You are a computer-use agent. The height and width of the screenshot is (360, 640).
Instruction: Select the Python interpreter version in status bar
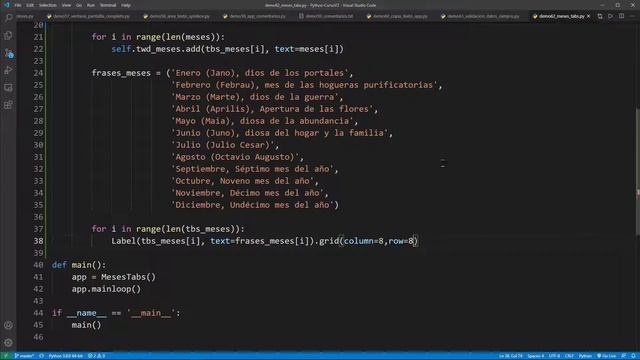tap(65, 356)
